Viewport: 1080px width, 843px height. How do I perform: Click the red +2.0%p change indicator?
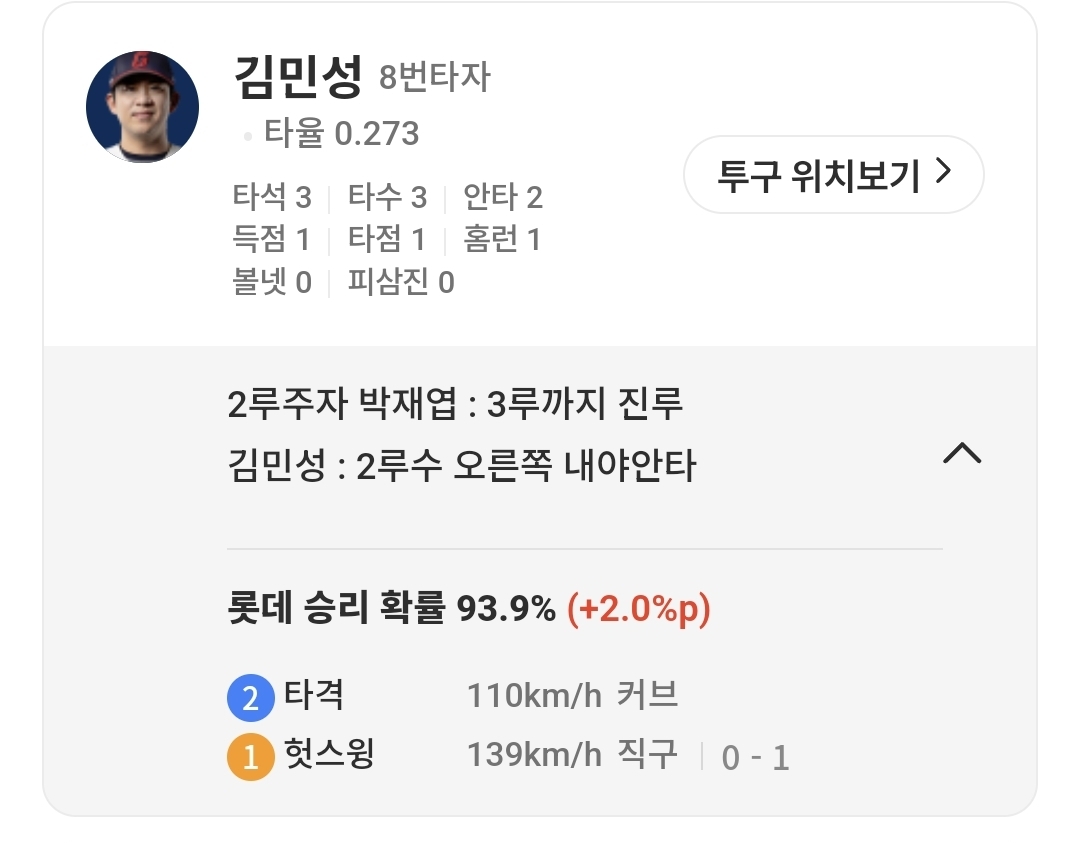638,608
